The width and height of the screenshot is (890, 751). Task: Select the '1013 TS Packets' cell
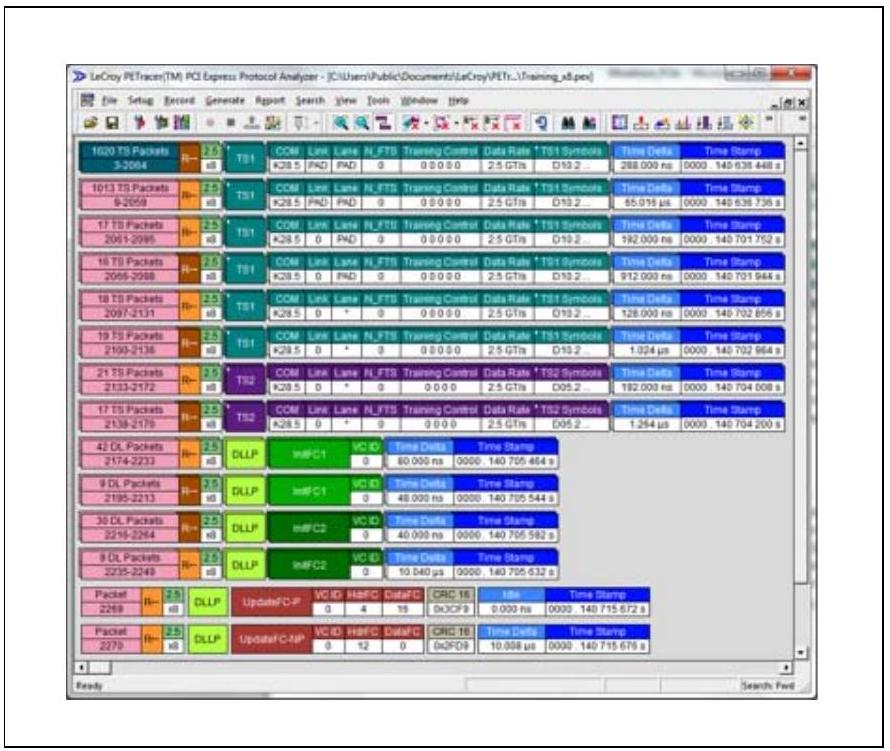pos(130,195)
